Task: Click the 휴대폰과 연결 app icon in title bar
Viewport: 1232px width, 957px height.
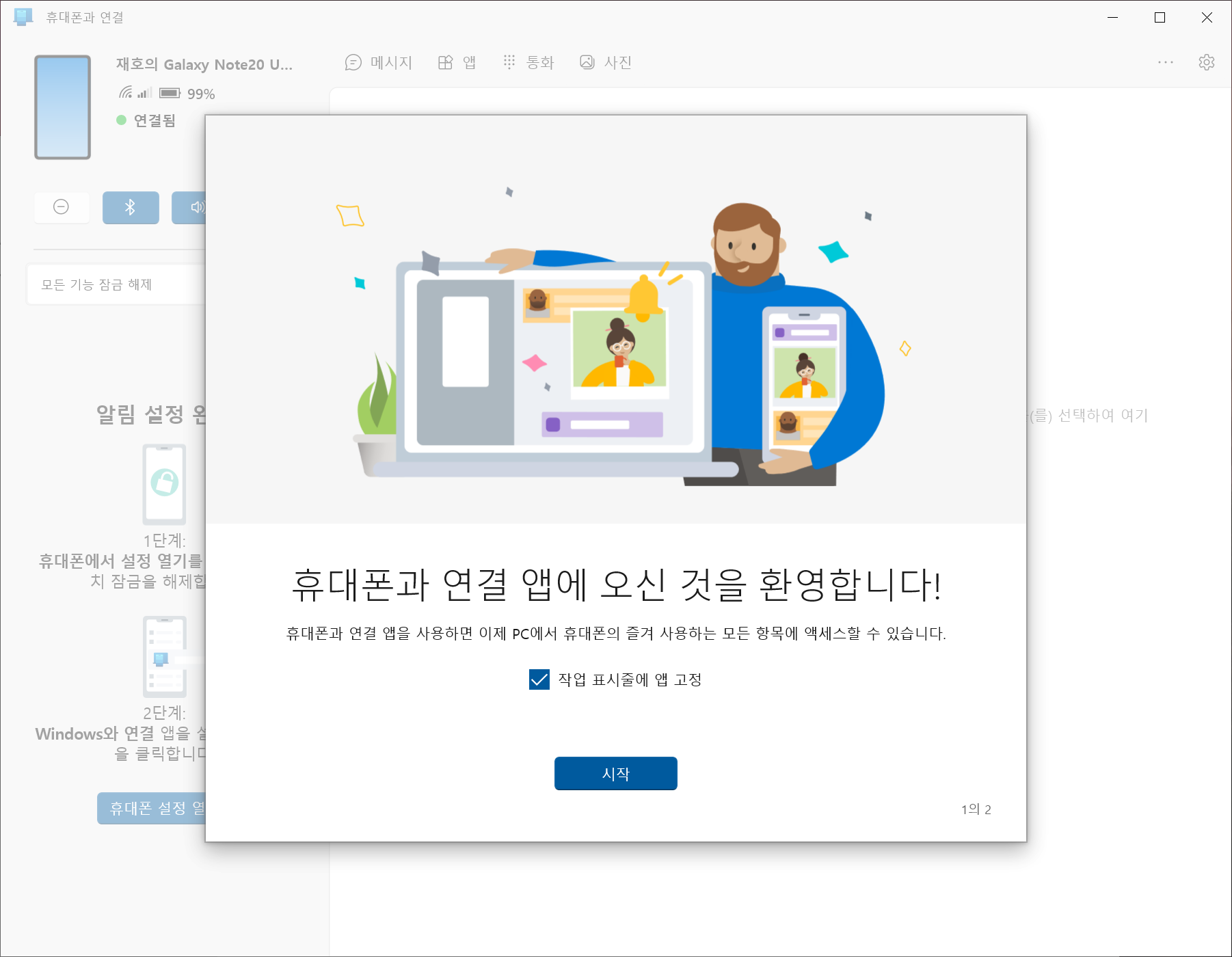Action: tap(23, 17)
